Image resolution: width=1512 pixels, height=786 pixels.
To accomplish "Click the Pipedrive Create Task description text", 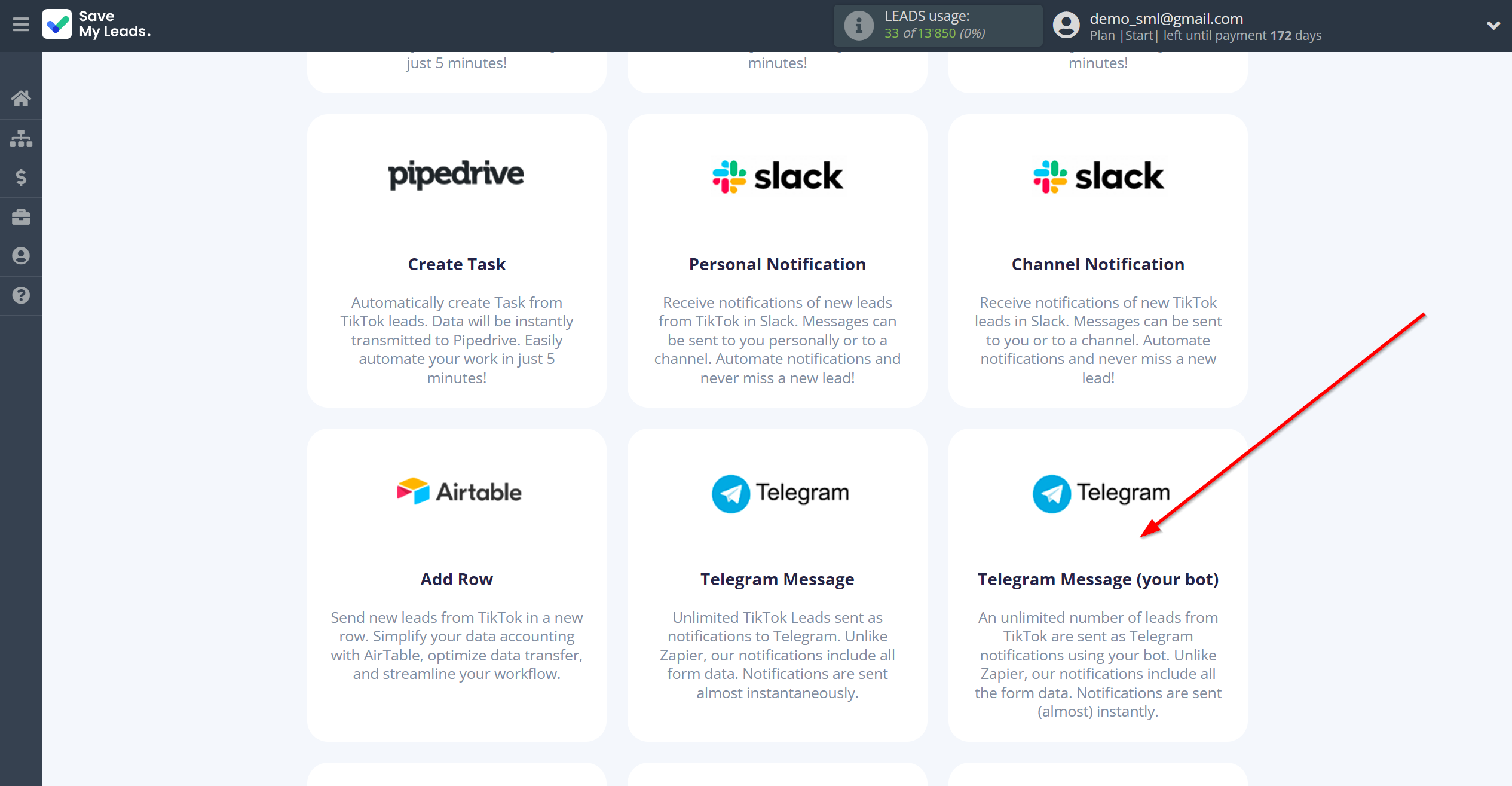I will click(x=457, y=340).
